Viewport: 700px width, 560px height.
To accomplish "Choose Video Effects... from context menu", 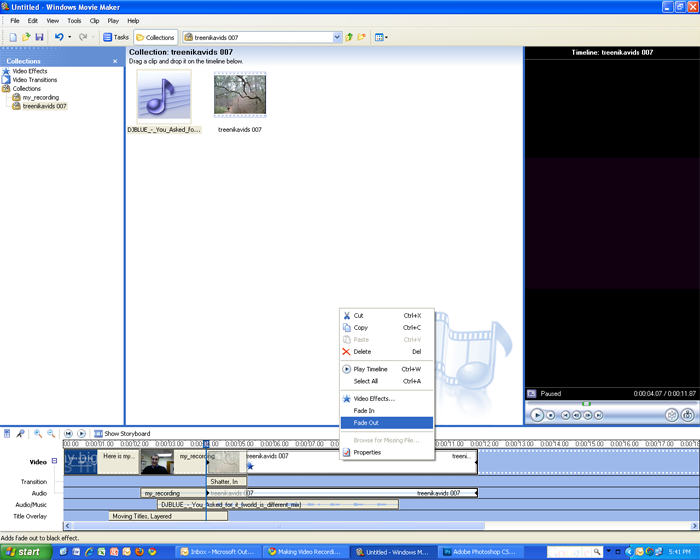I will tap(387, 398).
